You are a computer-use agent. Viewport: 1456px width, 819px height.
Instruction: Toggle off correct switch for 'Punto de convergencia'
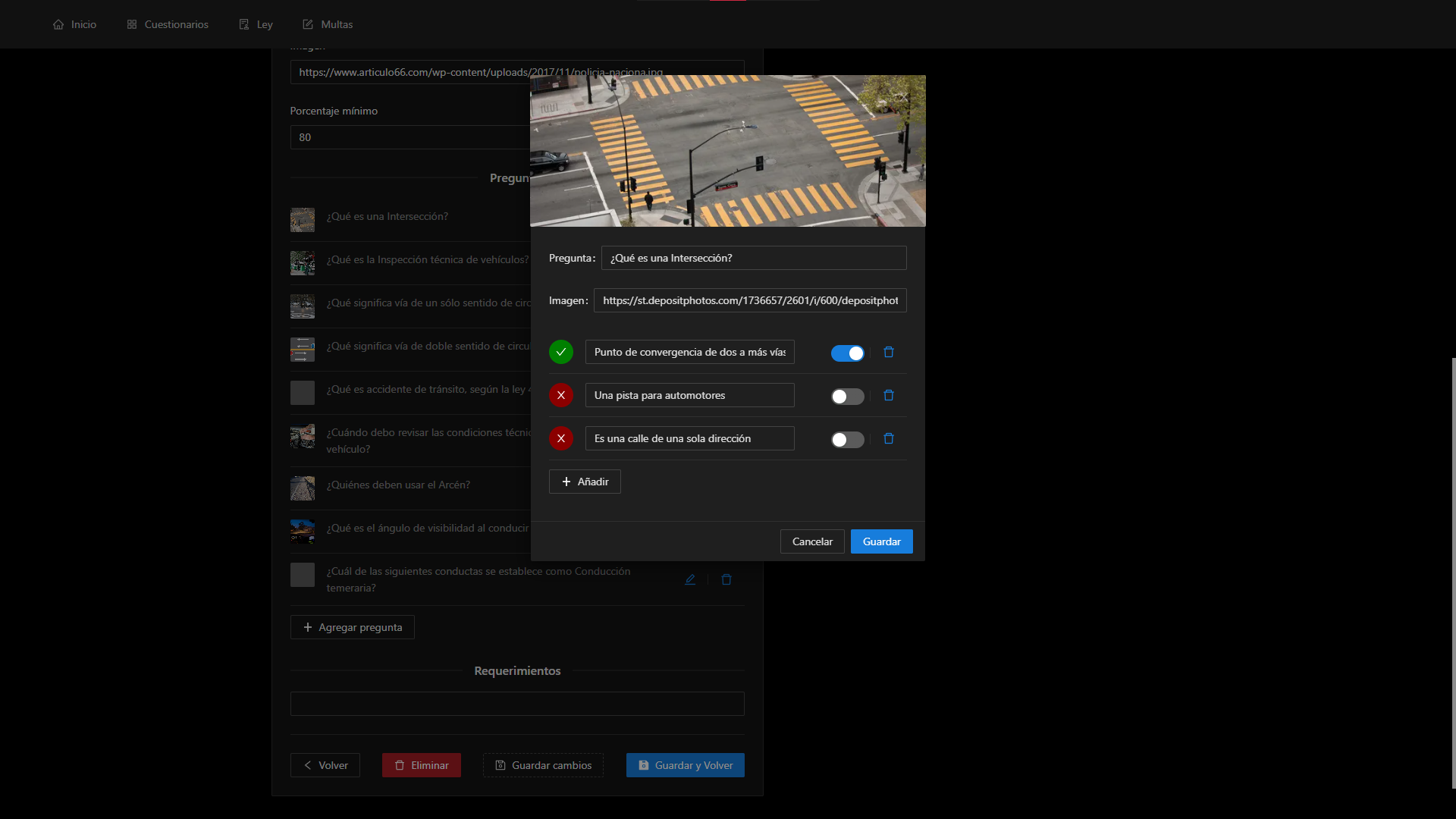(847, 353)
